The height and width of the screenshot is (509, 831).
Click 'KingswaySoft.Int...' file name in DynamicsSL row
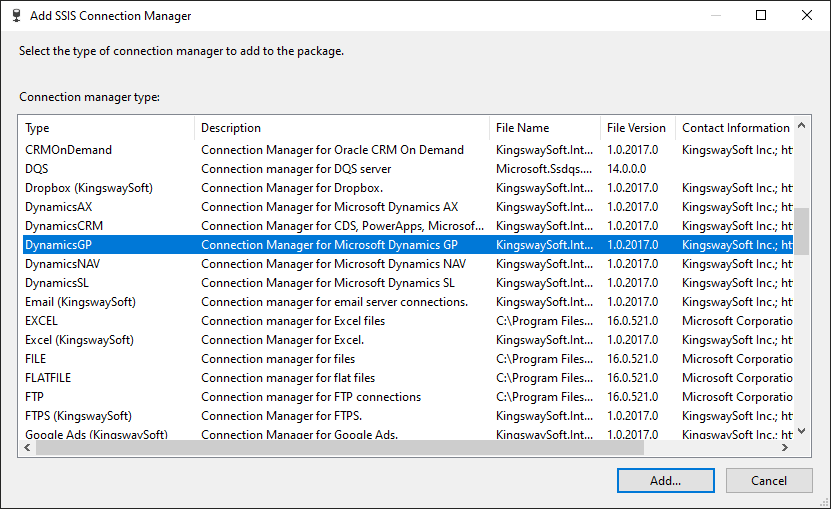[x=544, y=283]
